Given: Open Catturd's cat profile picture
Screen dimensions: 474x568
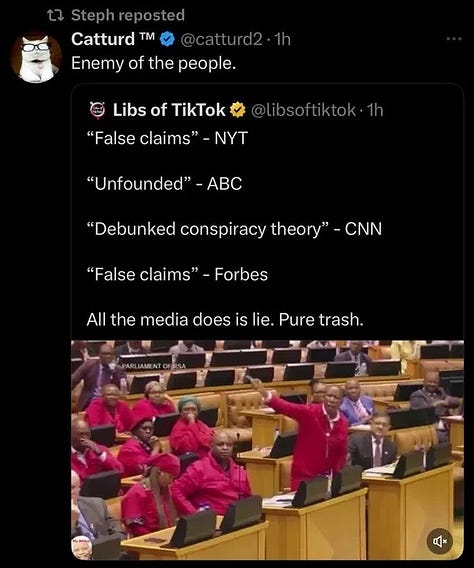Looking at the screenshot, I should [x=35, y=57].
